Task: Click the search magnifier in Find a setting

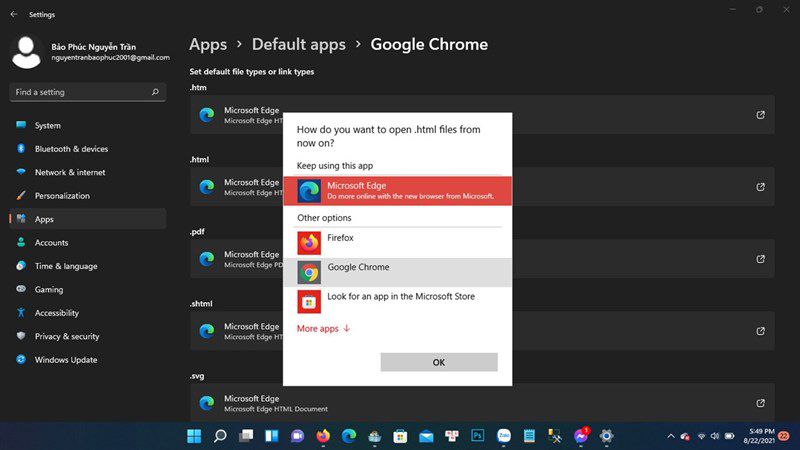Action: (155, 92)
